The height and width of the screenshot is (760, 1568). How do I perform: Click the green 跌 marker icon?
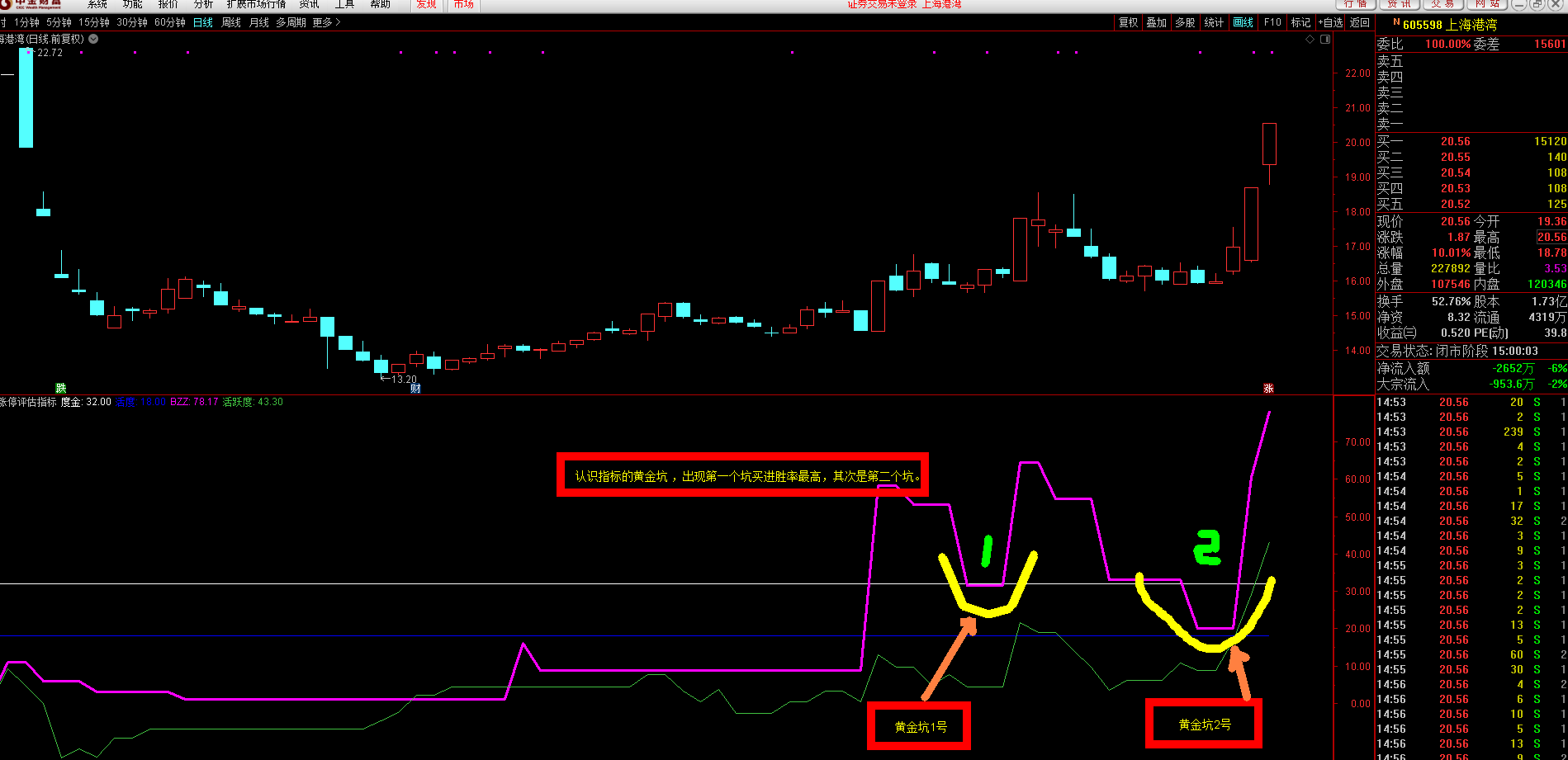click(x=60, y=388)
